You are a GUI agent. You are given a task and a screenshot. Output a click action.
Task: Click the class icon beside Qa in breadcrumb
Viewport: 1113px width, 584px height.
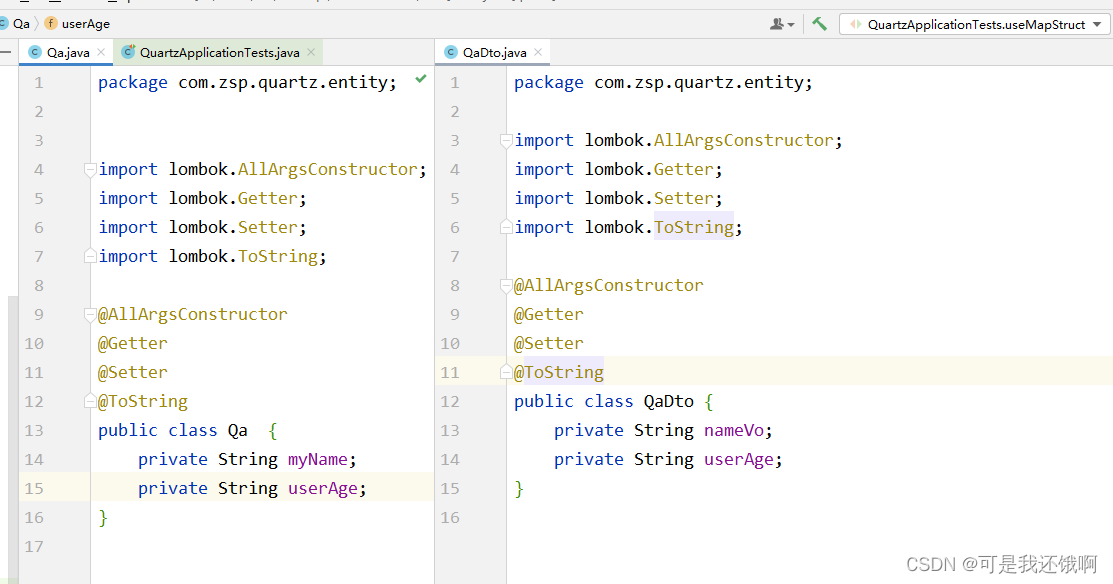point(7,23)
